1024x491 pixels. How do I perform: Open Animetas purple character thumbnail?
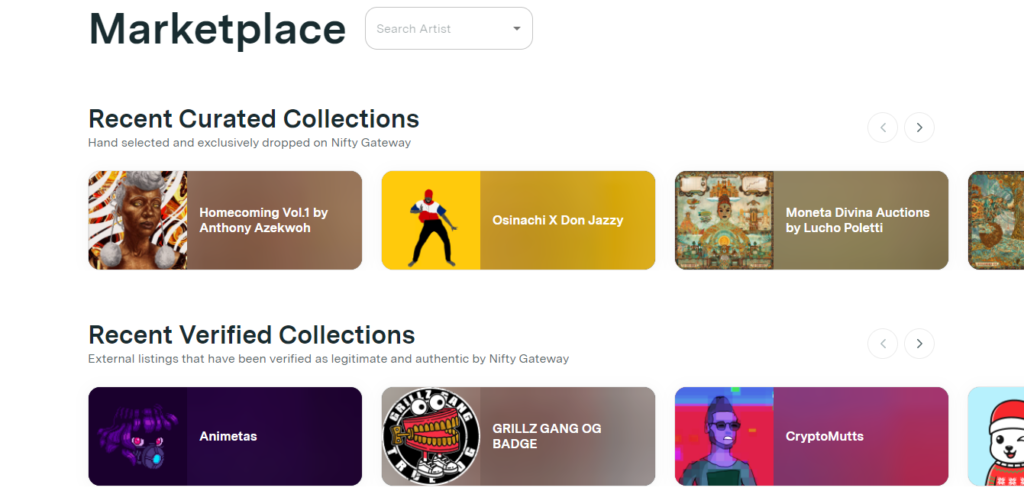tap(137, 436)
